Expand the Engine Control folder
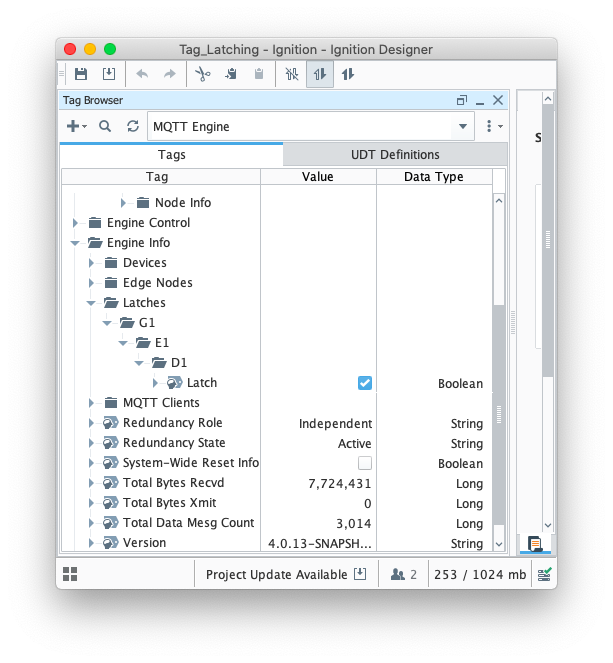613x663 pixels. tap(75, 223)
